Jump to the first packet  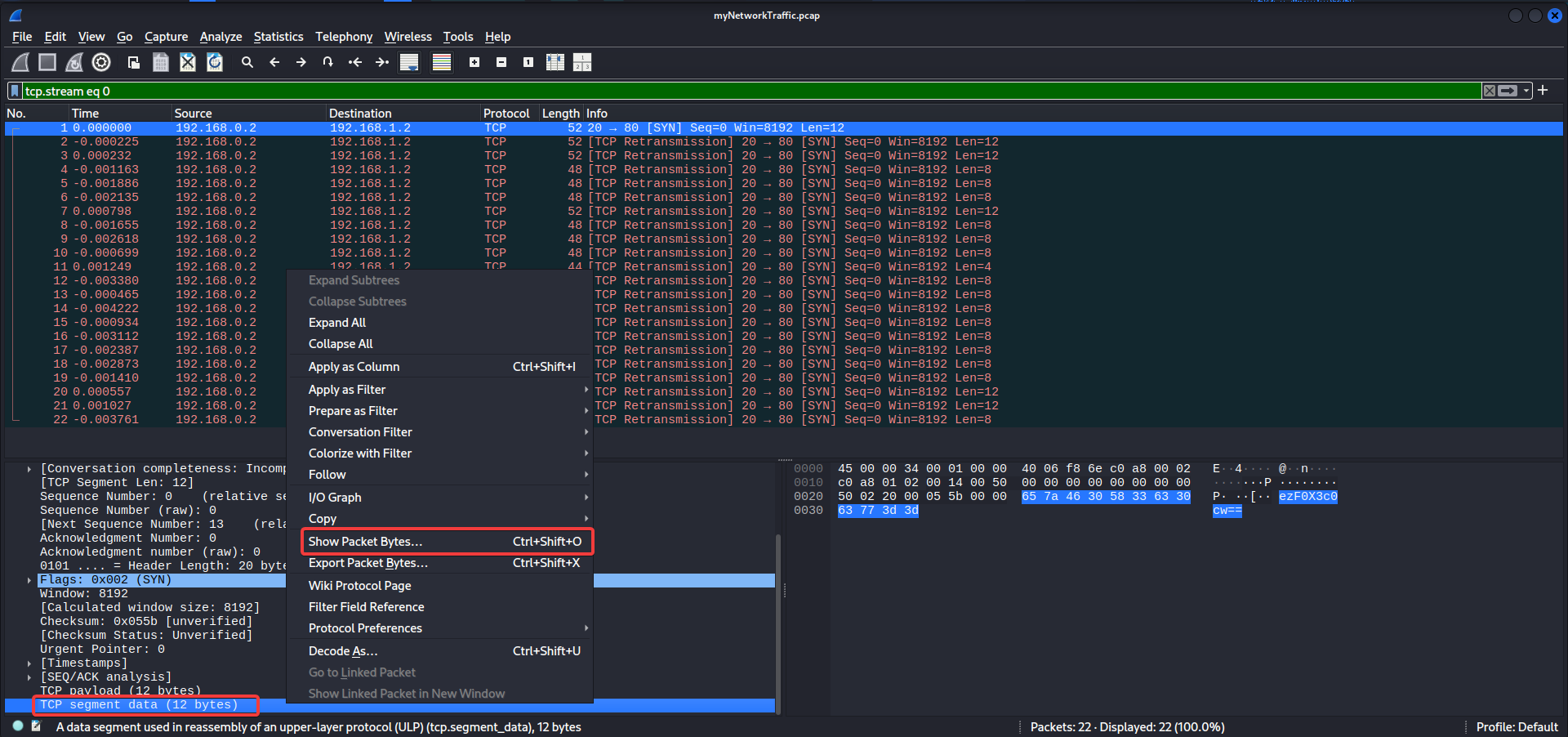point(355,62)
